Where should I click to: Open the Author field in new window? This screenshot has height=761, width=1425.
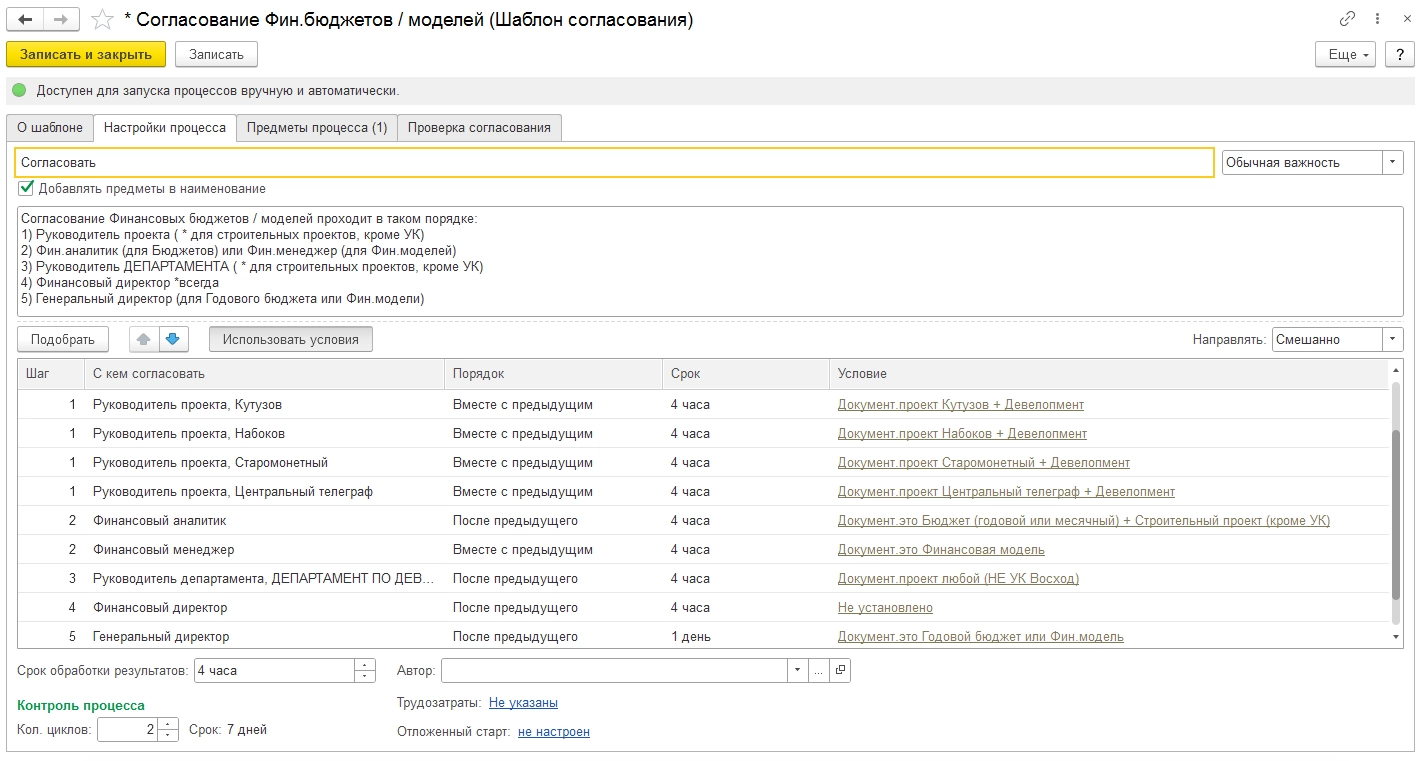point(840,671)
